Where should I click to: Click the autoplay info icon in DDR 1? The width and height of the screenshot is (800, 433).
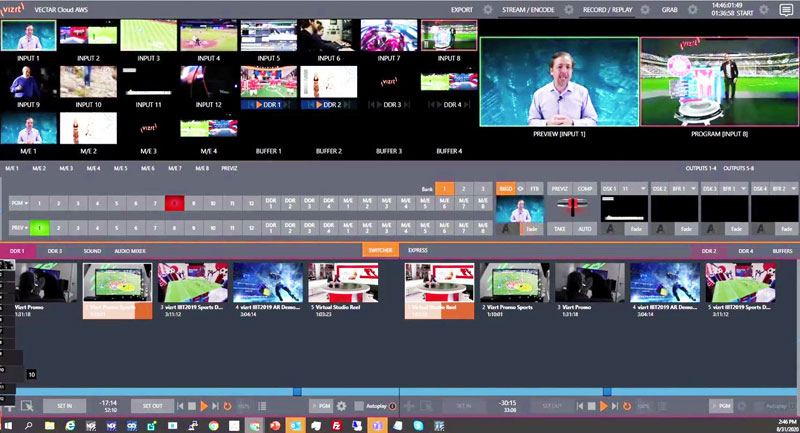coord(392,406)
